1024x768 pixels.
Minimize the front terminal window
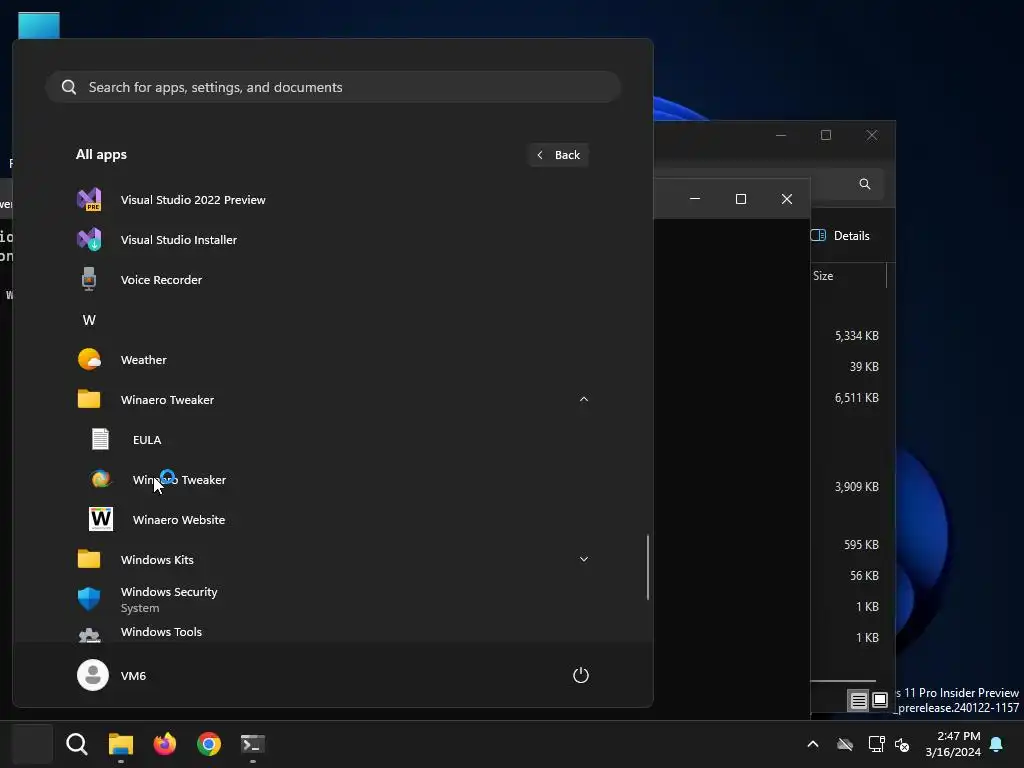695,199
